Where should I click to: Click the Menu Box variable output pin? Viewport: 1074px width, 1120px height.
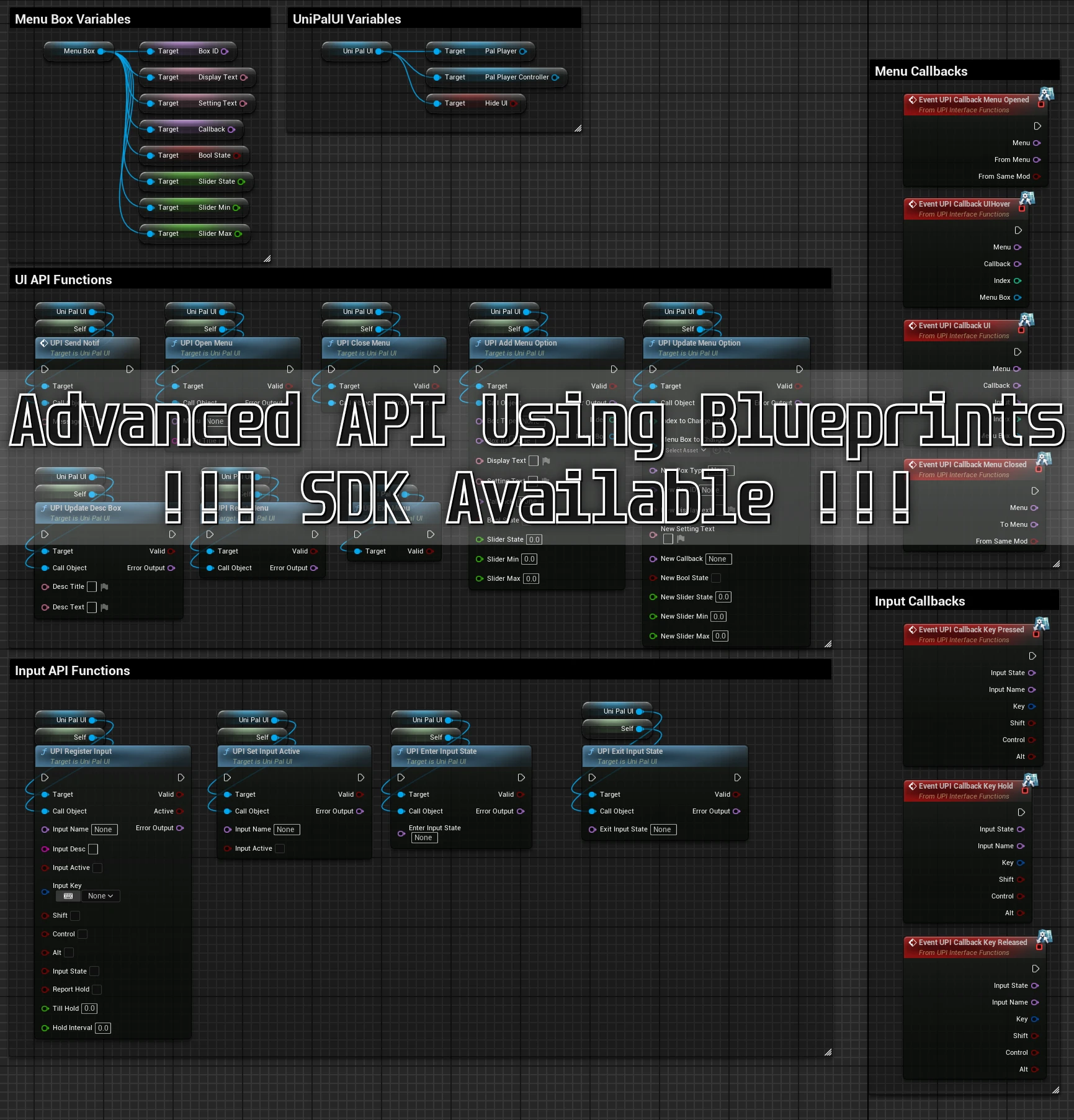click(101, 52)
